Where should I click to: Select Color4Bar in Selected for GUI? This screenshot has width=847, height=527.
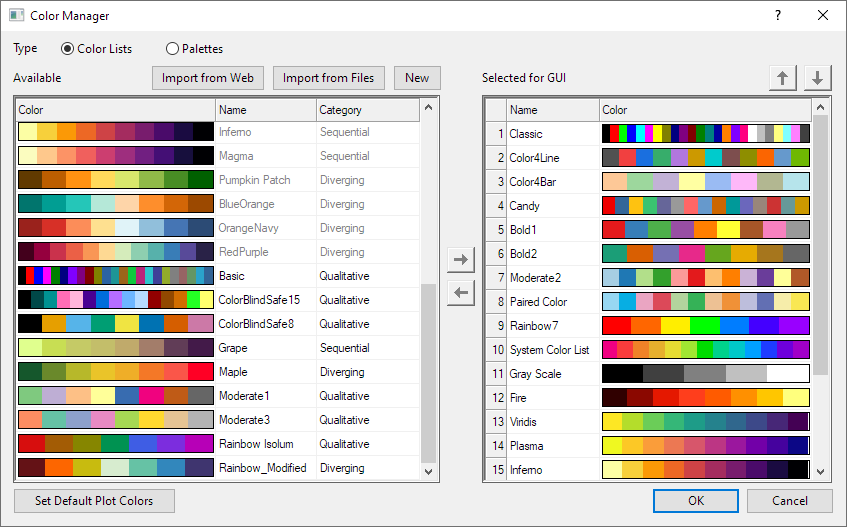pyautogui.click(x=533, y=181)
